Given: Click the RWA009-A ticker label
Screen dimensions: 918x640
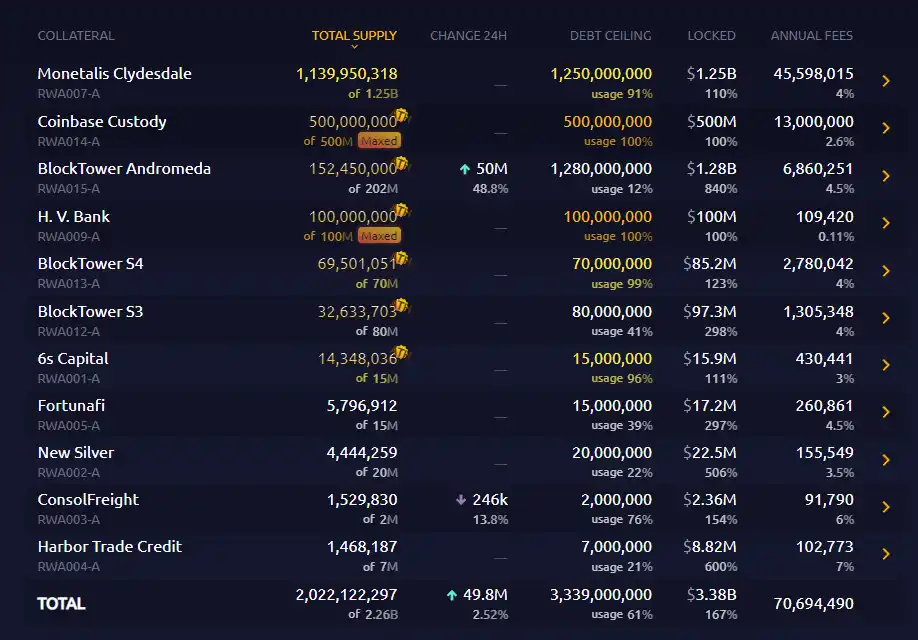Looking at the screenshot, I should tap(68, 237).
